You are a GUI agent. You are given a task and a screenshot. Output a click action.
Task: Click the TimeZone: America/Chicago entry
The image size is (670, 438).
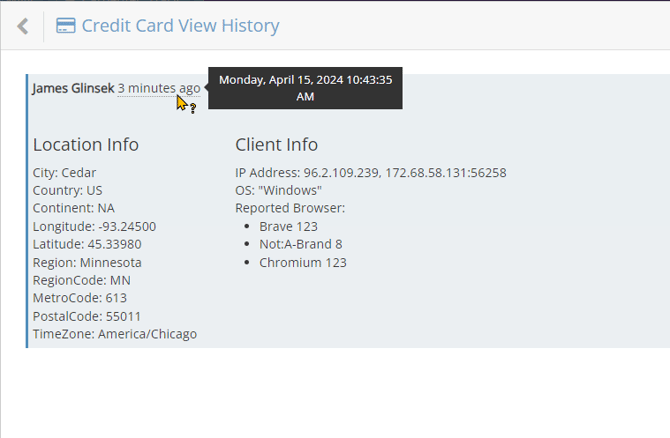[x=115, y=334]
